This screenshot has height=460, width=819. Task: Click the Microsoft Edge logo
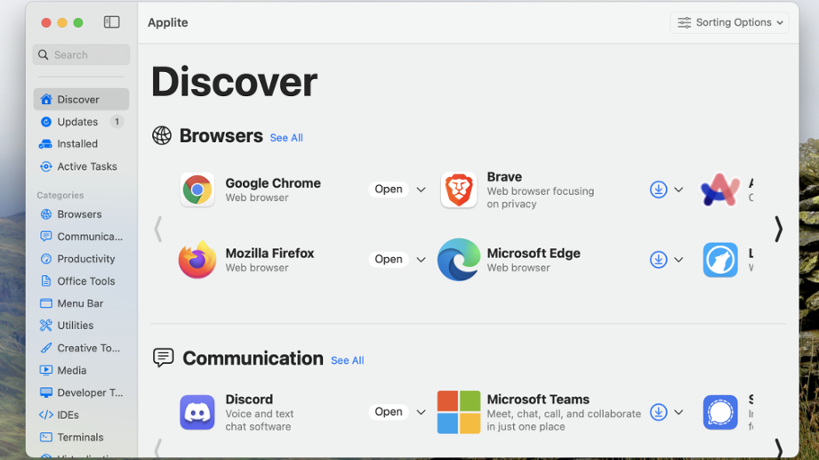(x=459, y=260)
